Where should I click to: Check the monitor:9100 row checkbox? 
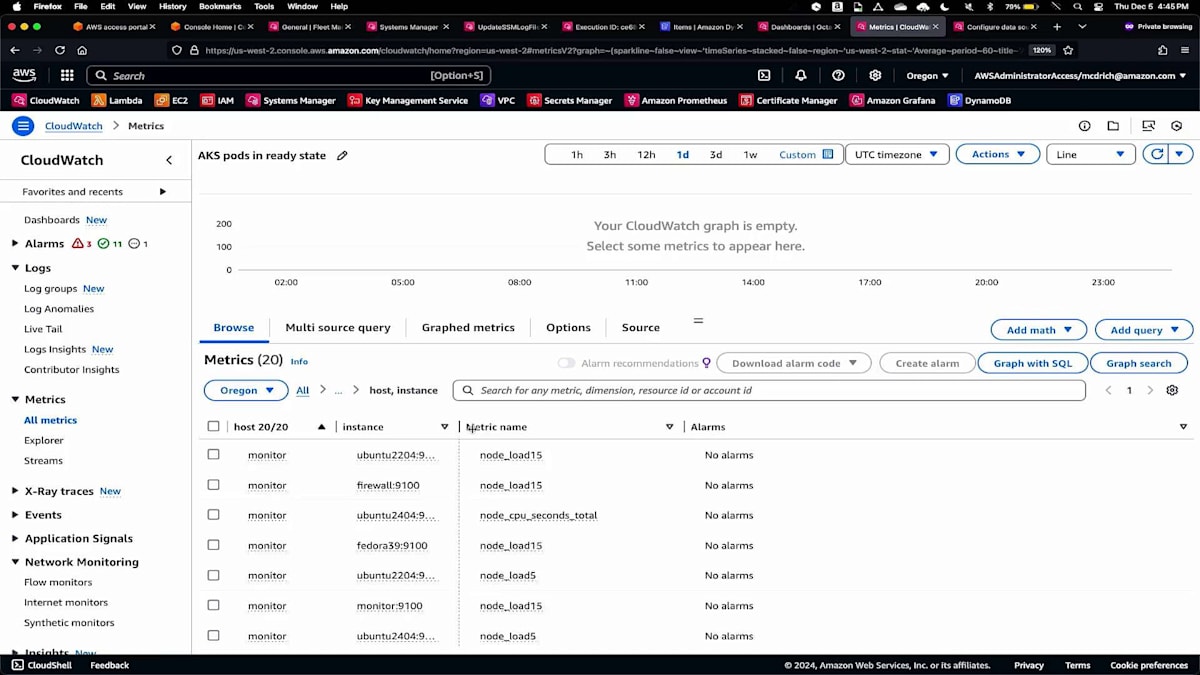coord(213,605)
